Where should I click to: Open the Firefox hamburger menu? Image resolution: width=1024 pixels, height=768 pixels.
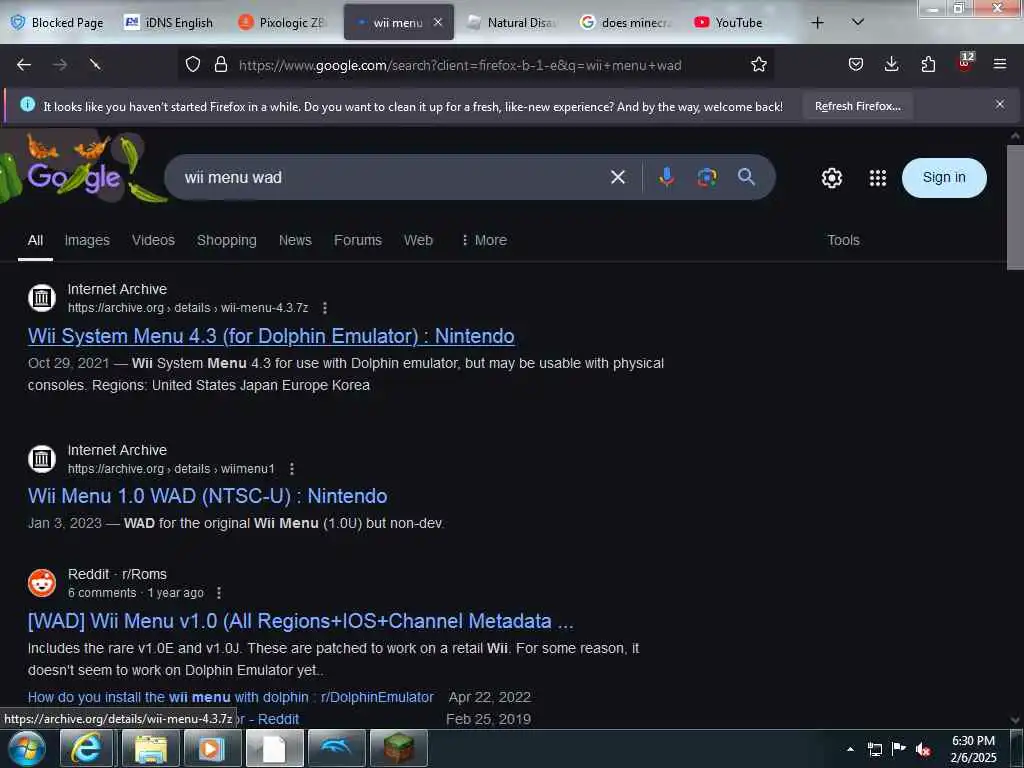point(999,65)
